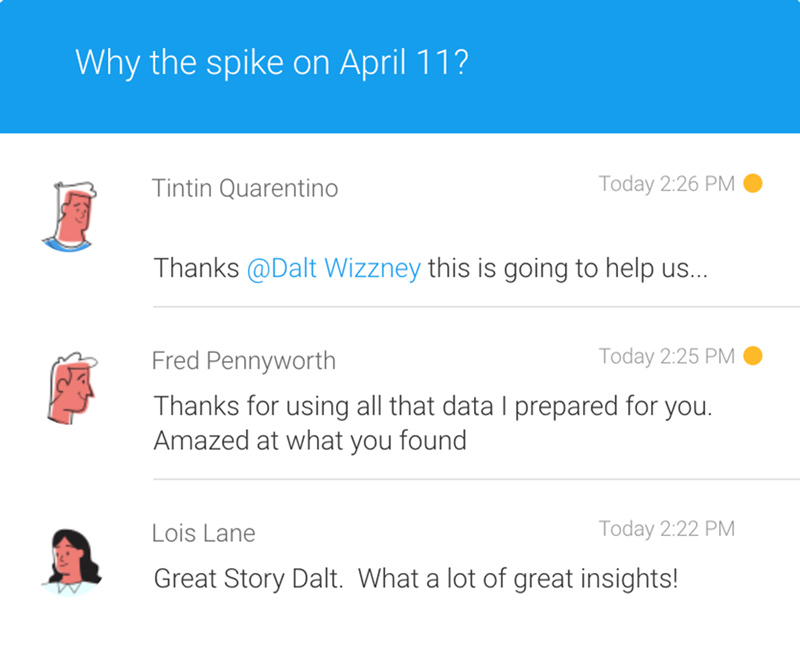Expand the truncated ellipsis in Tintin's comment
The width and height of the screenshot is (800, 650).
(x=698, y=274)
